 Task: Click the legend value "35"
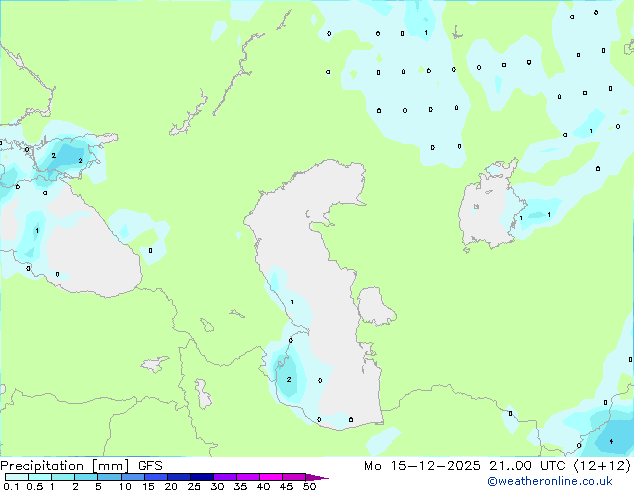pyautogui.click(x=240, y=486)
